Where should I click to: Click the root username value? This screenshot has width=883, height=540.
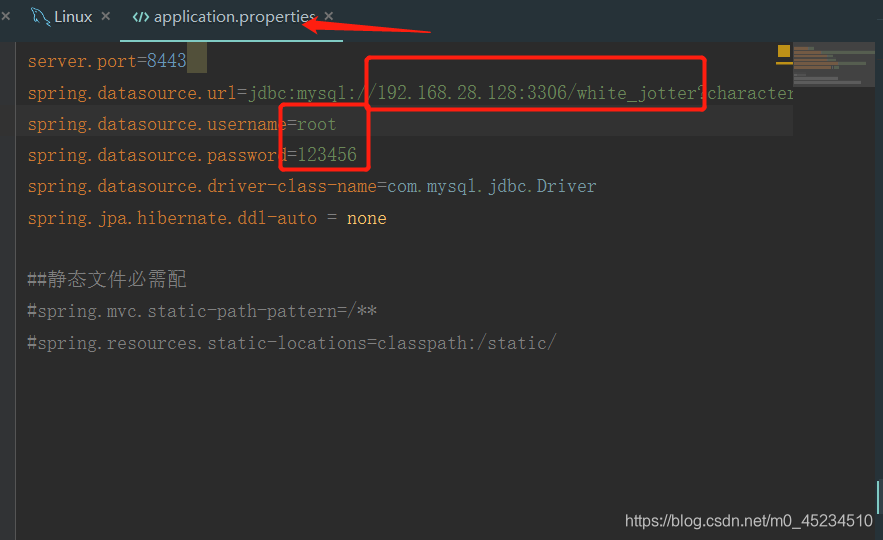(x=316, y=124)
